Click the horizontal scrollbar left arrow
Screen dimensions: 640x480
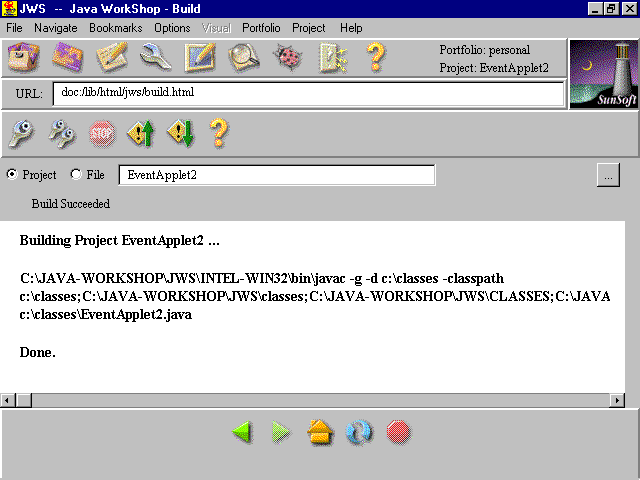point(7,400)
